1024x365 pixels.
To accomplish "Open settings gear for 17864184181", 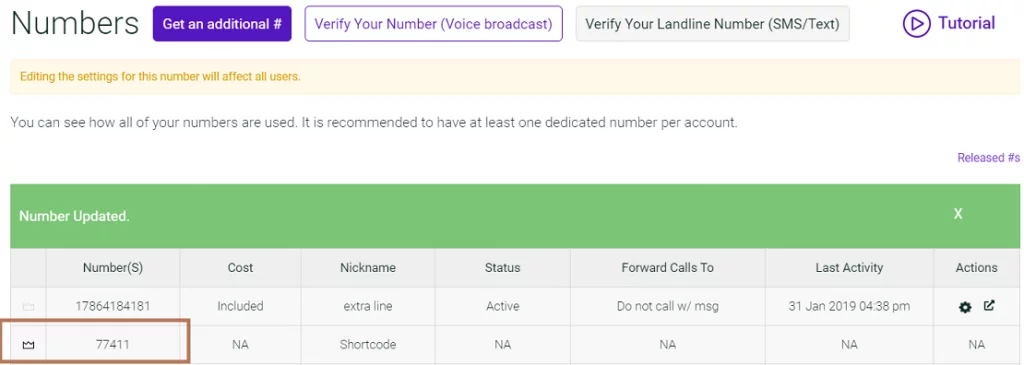I will 965,307.
